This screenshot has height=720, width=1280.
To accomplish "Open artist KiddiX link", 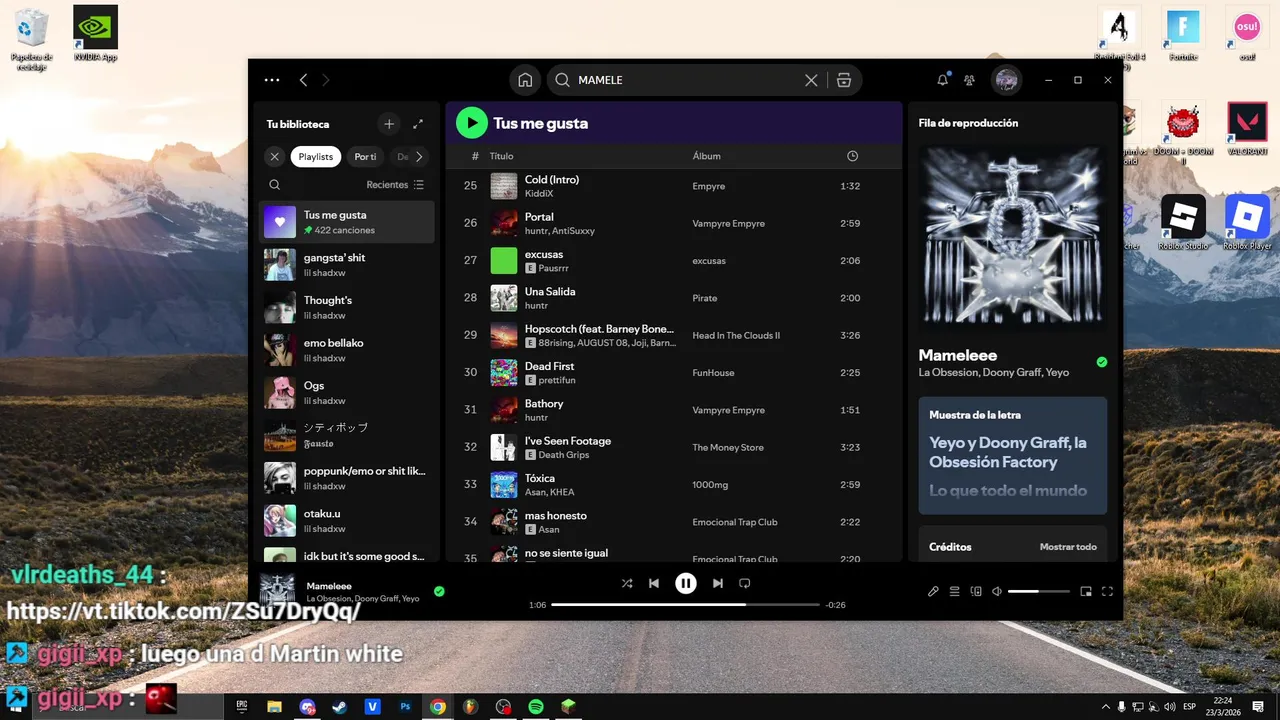I will 539,194.
